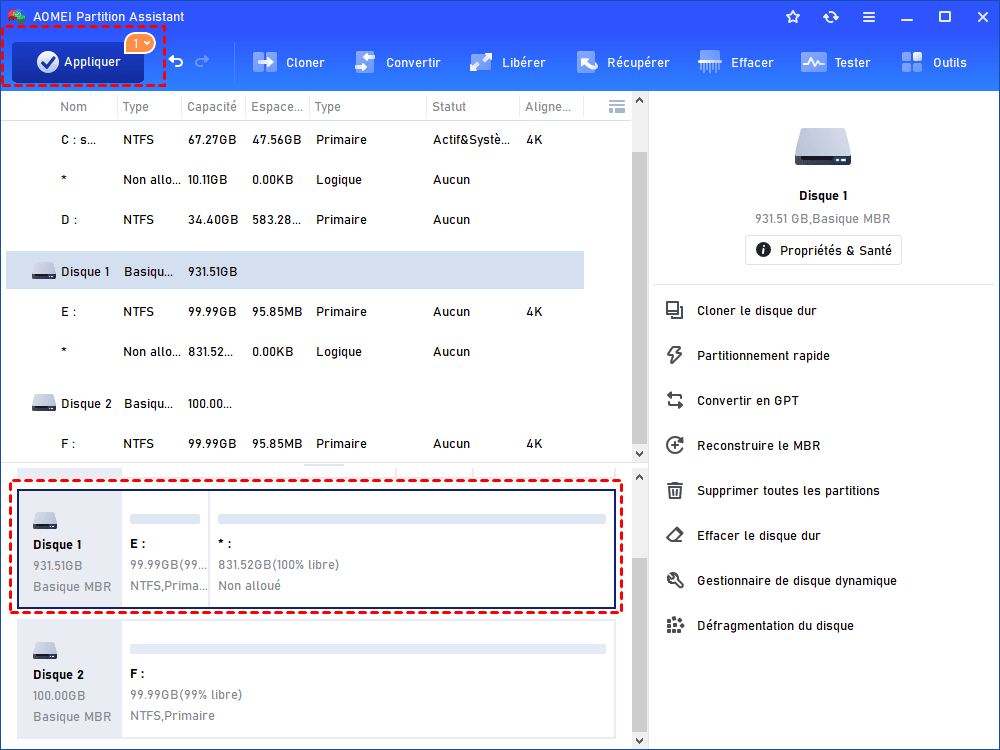Select the 831.52GB unallocated block in disk map
The width and height of the screenshot is (1000, 750).
pyautogui.click(x=412, y=549)
